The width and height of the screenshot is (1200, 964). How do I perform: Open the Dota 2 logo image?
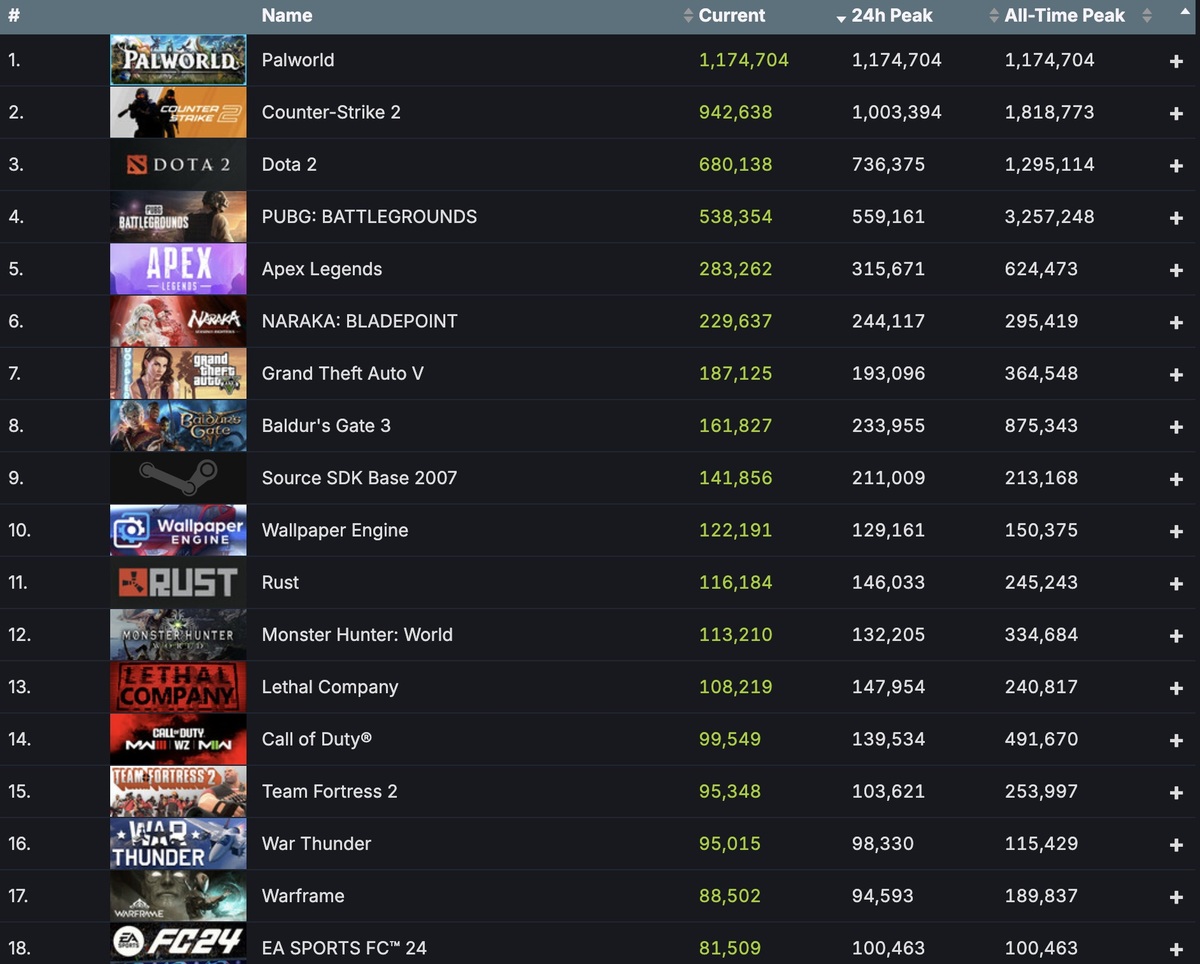pyautogui.click(x=178, y=165)
